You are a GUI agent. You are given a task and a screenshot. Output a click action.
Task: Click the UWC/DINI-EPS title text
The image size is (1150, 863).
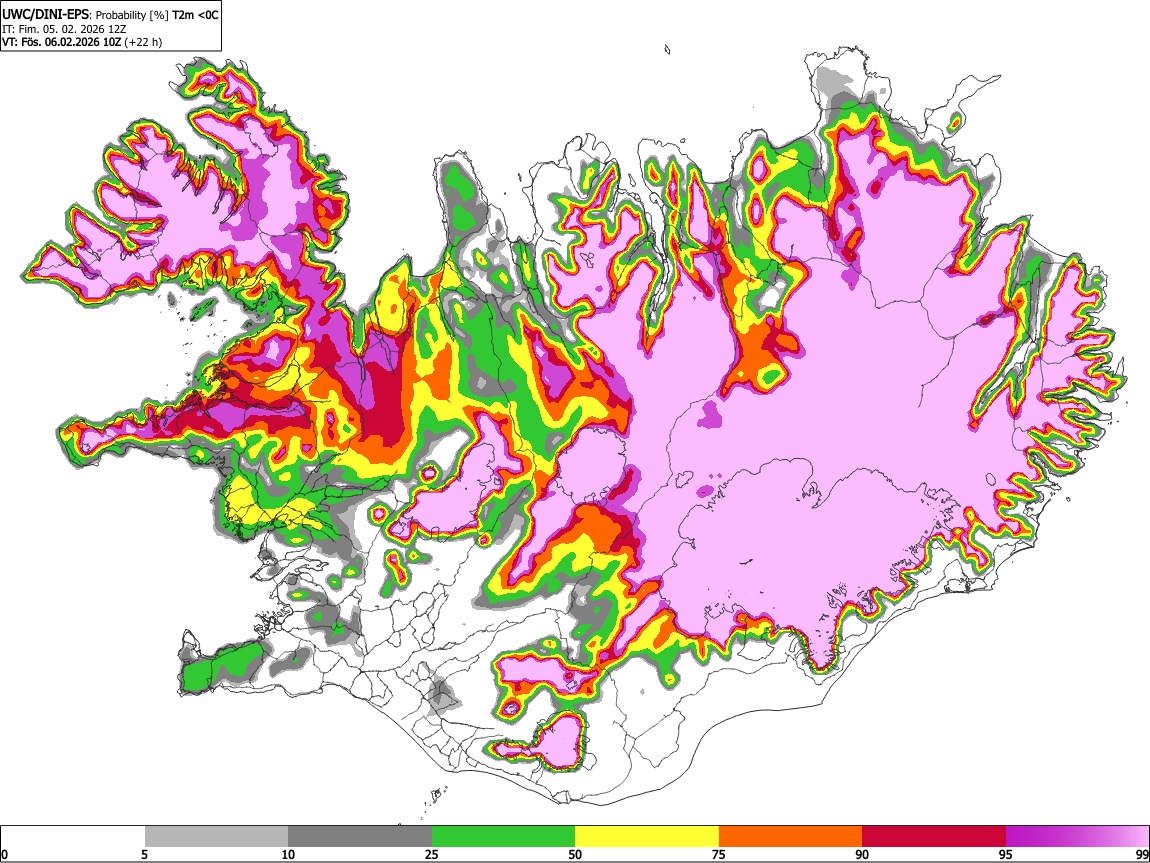[45, 15]
